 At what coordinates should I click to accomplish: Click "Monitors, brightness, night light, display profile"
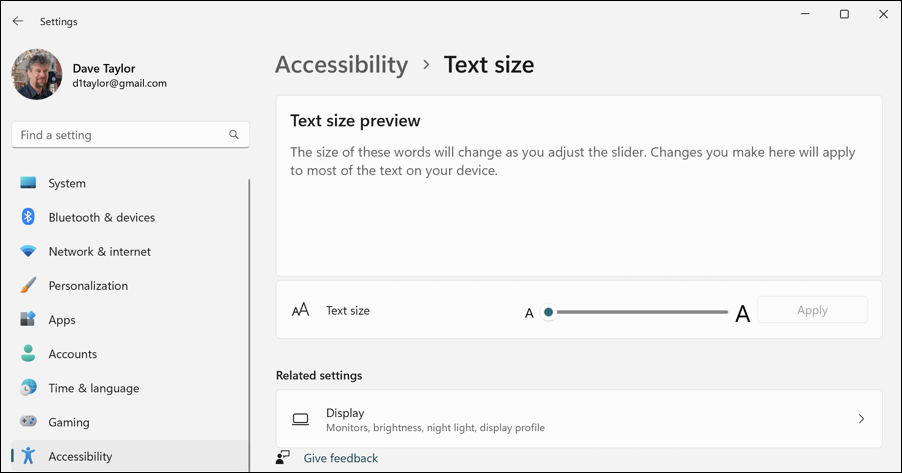coord(435,428)
